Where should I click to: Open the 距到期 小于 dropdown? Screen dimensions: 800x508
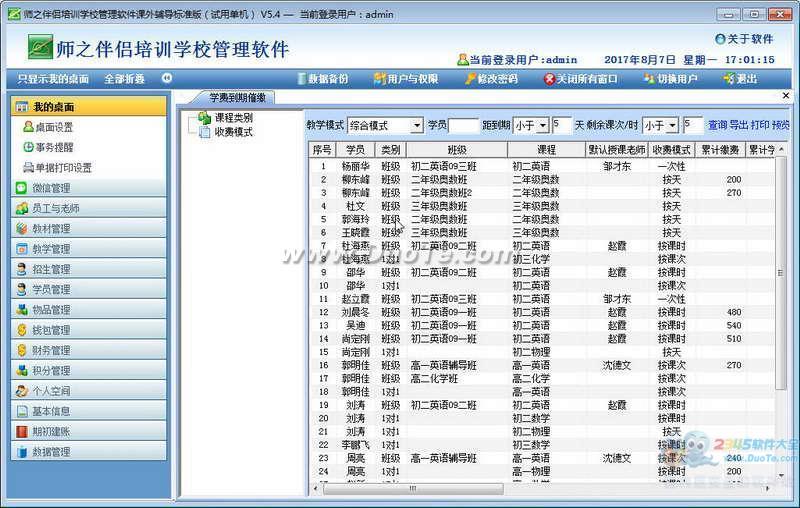(x=543, y=125)
